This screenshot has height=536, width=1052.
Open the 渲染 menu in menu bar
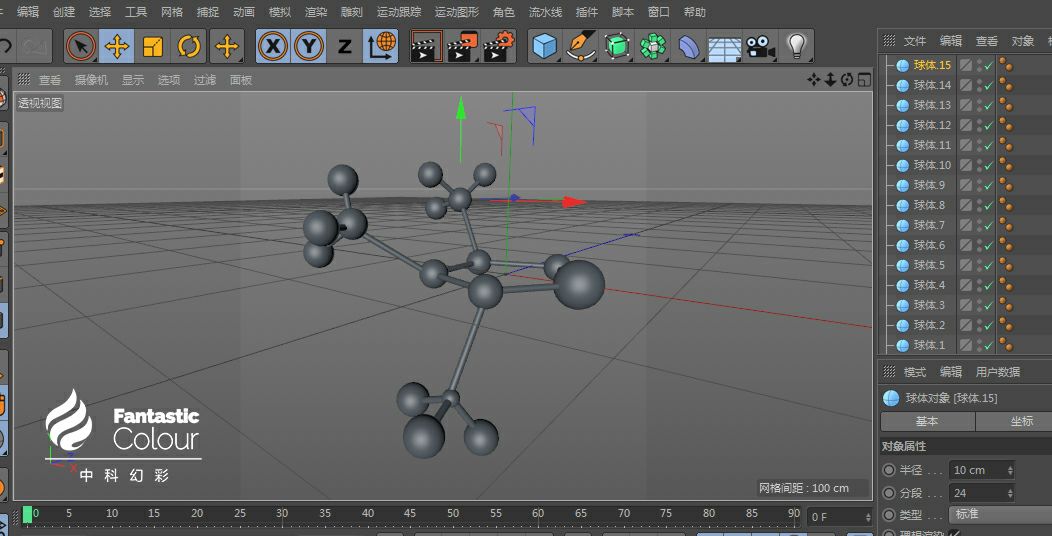tap(315, 12)
